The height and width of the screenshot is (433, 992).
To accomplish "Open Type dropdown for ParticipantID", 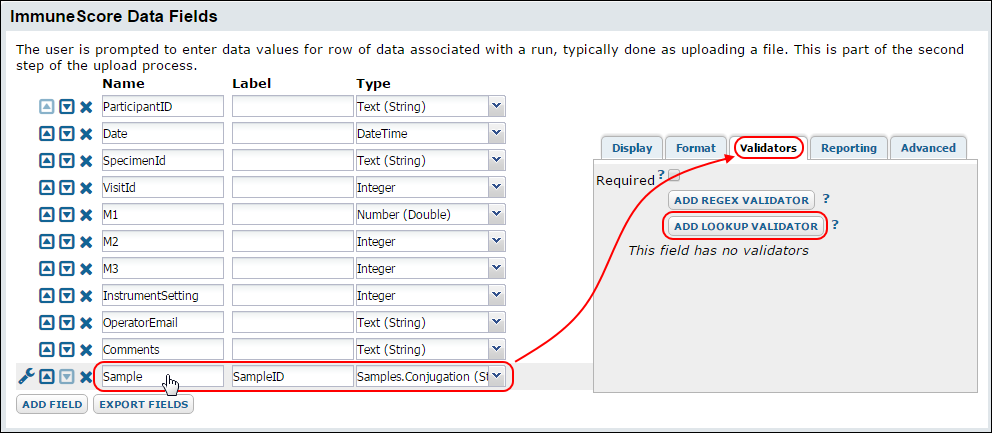I will point(497,106).
